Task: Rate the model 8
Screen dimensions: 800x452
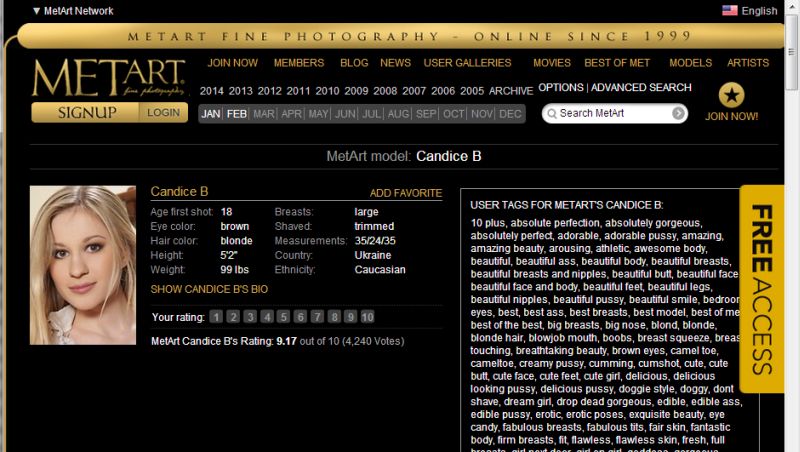Action: tap(334, 317)
